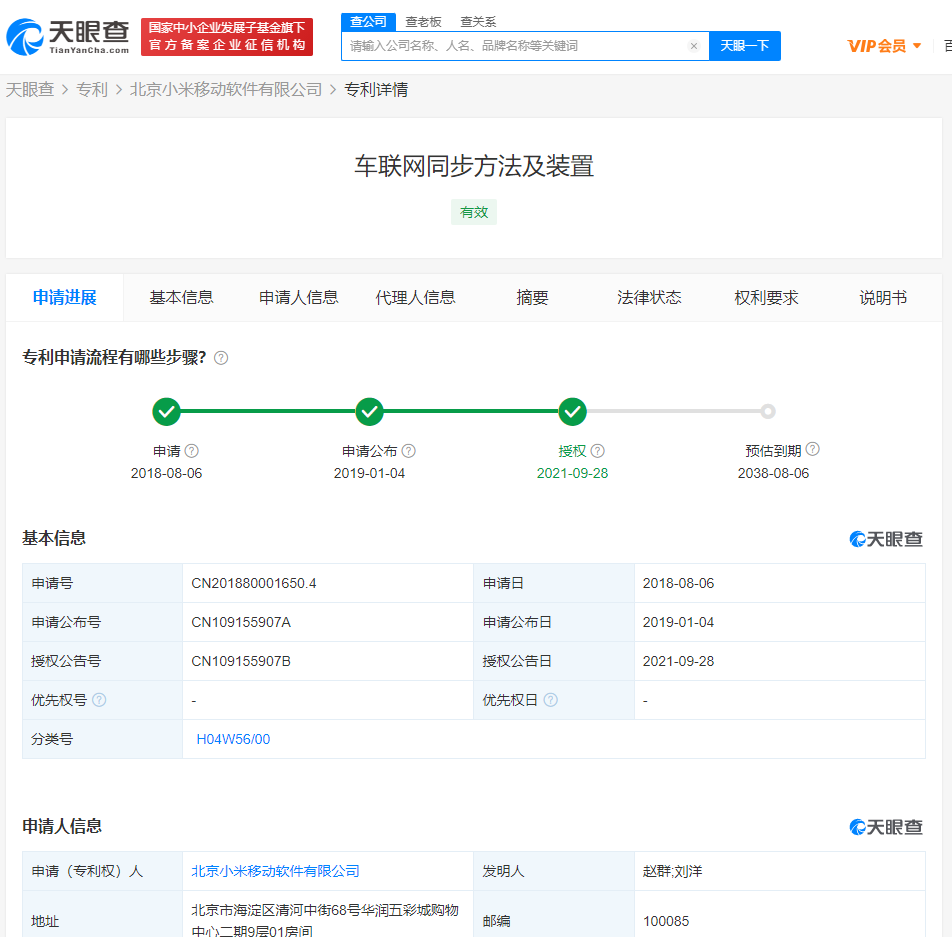Switch to the 基本信息 tab
Viewport: 952px width, 937px height.
(x=181, y=298)
